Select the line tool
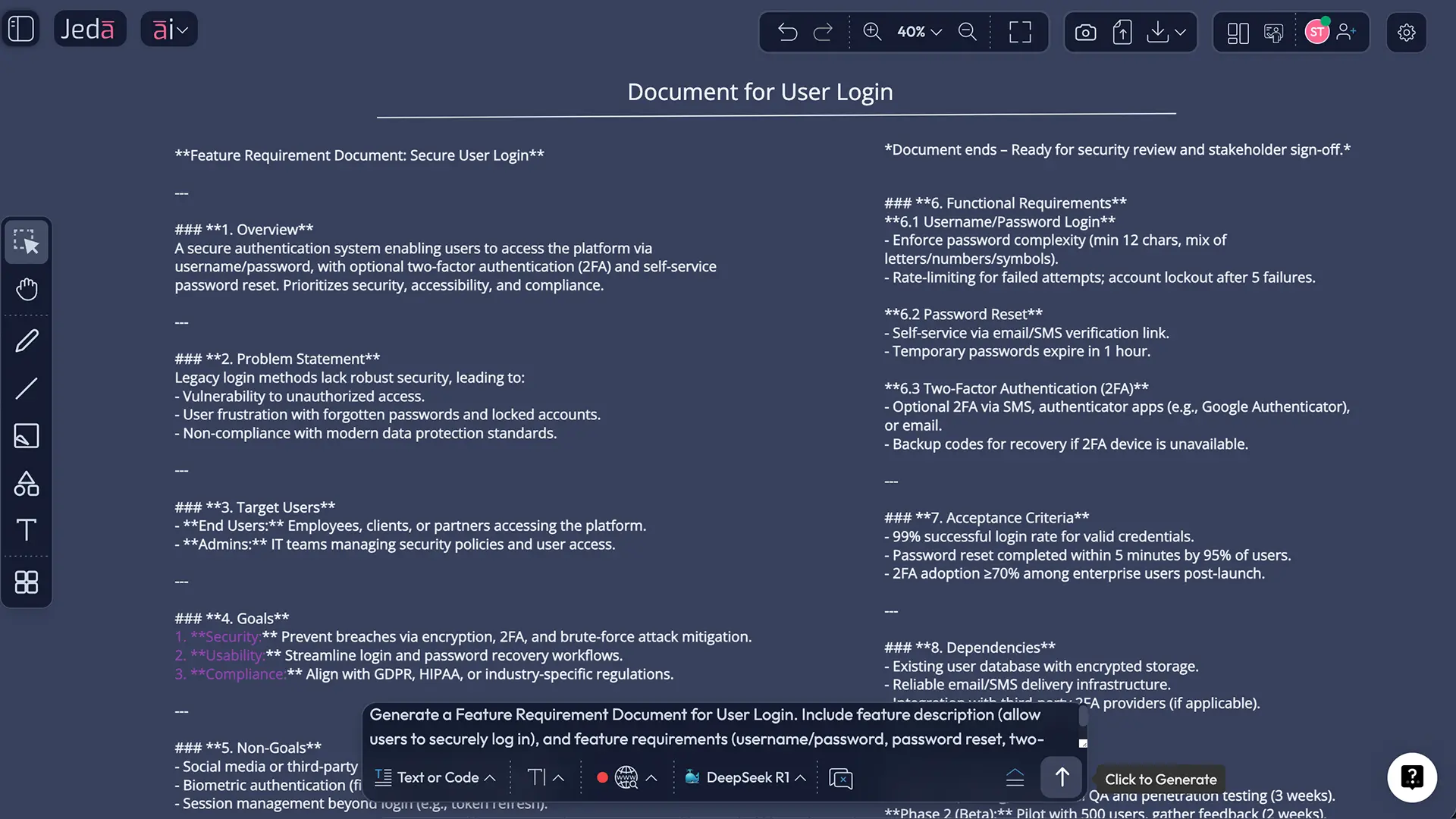Screen dimensions: 1456x819 [27, 388]
